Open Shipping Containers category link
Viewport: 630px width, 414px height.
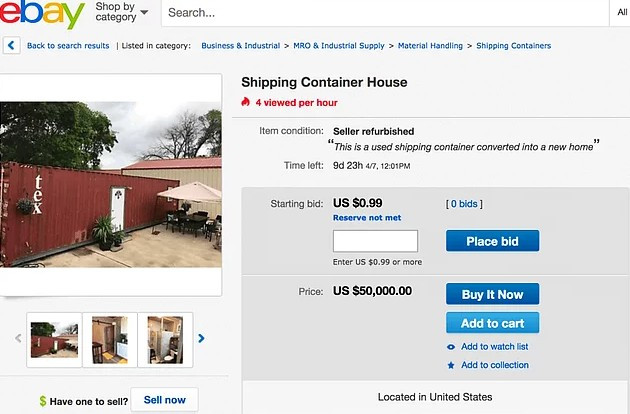pos(513,45)
